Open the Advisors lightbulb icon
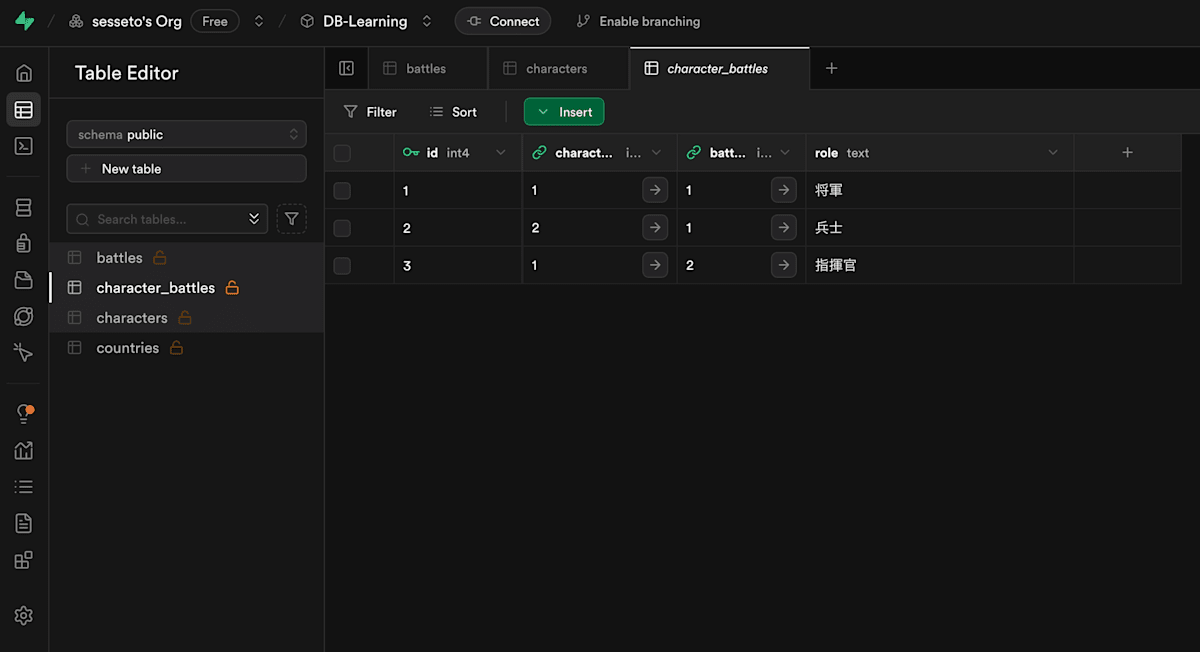Screen dimensions: 1200x652 click(24, 414)
